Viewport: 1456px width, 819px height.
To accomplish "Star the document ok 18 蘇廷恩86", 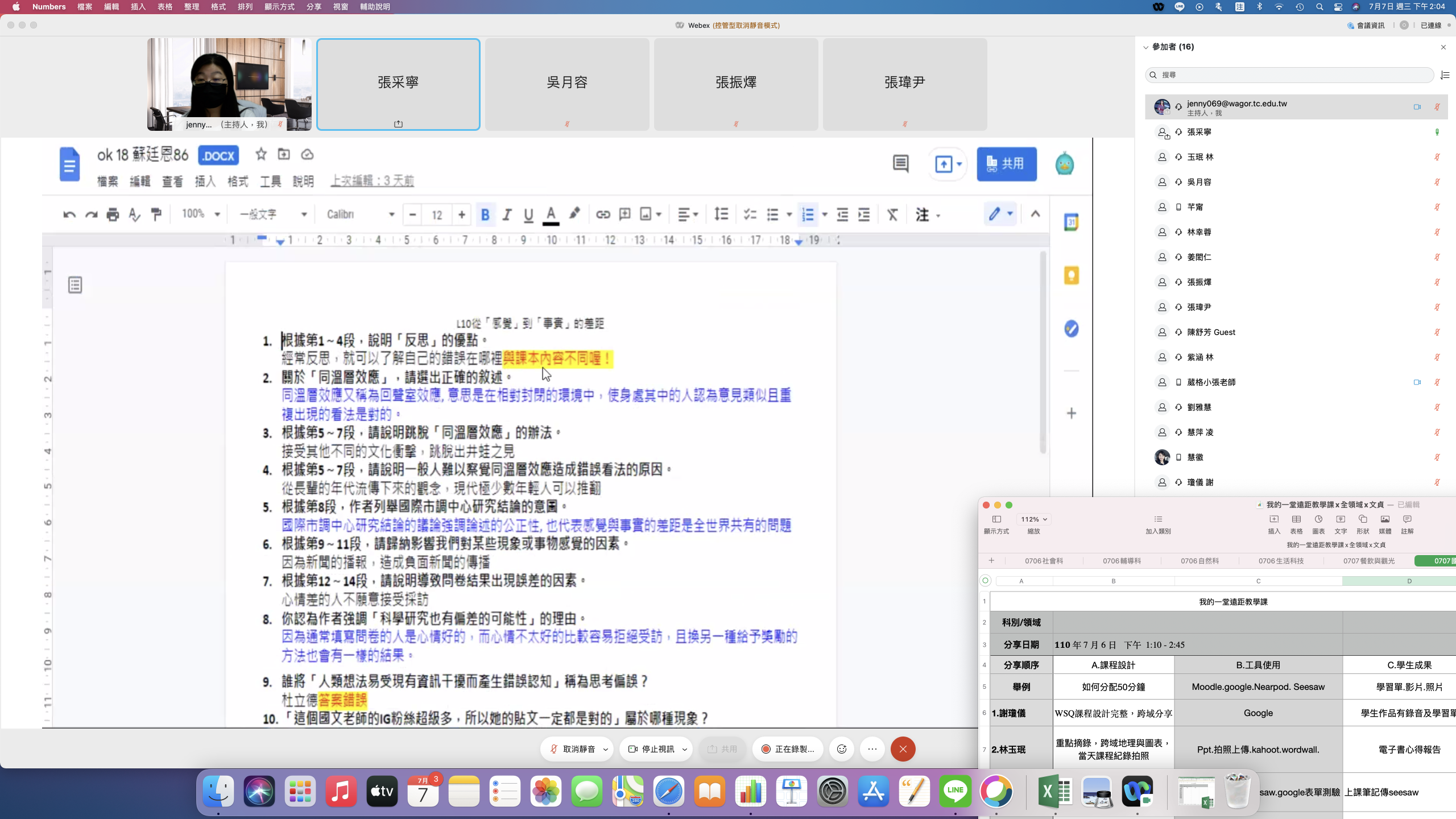I will click(x=261, y=154).
